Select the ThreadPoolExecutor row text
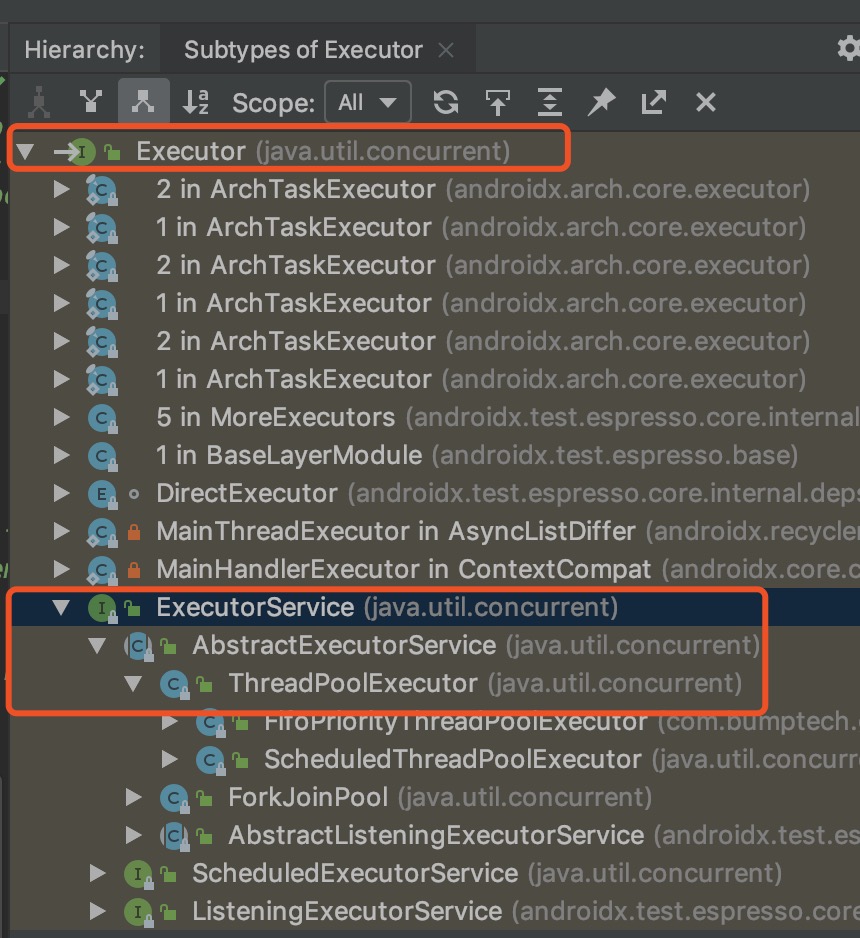 (x=485, y=683)
